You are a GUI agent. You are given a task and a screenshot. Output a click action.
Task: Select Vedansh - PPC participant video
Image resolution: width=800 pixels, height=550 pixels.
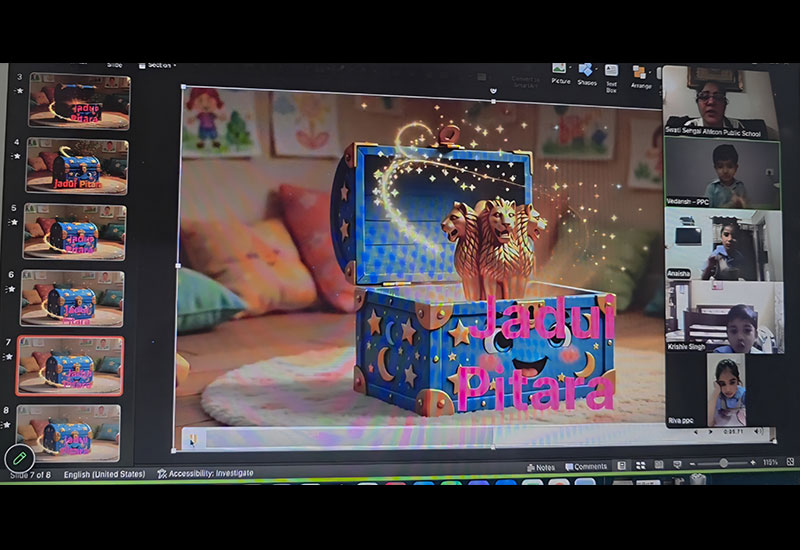click(x=722, y=174)
